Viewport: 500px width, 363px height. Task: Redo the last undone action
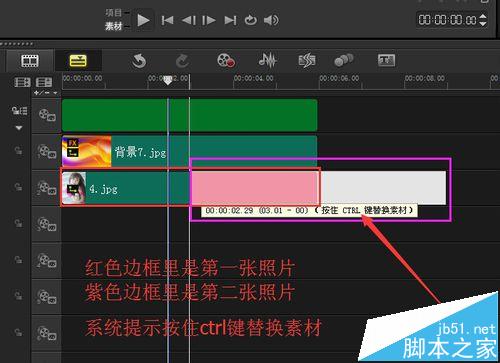tap(182, 61)
